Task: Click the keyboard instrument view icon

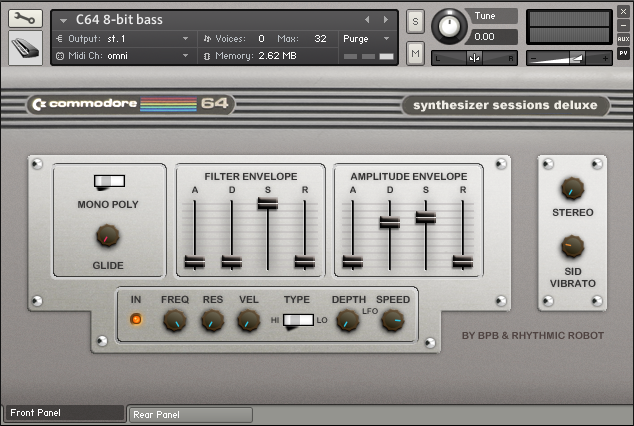Action: tap(25, 47)
